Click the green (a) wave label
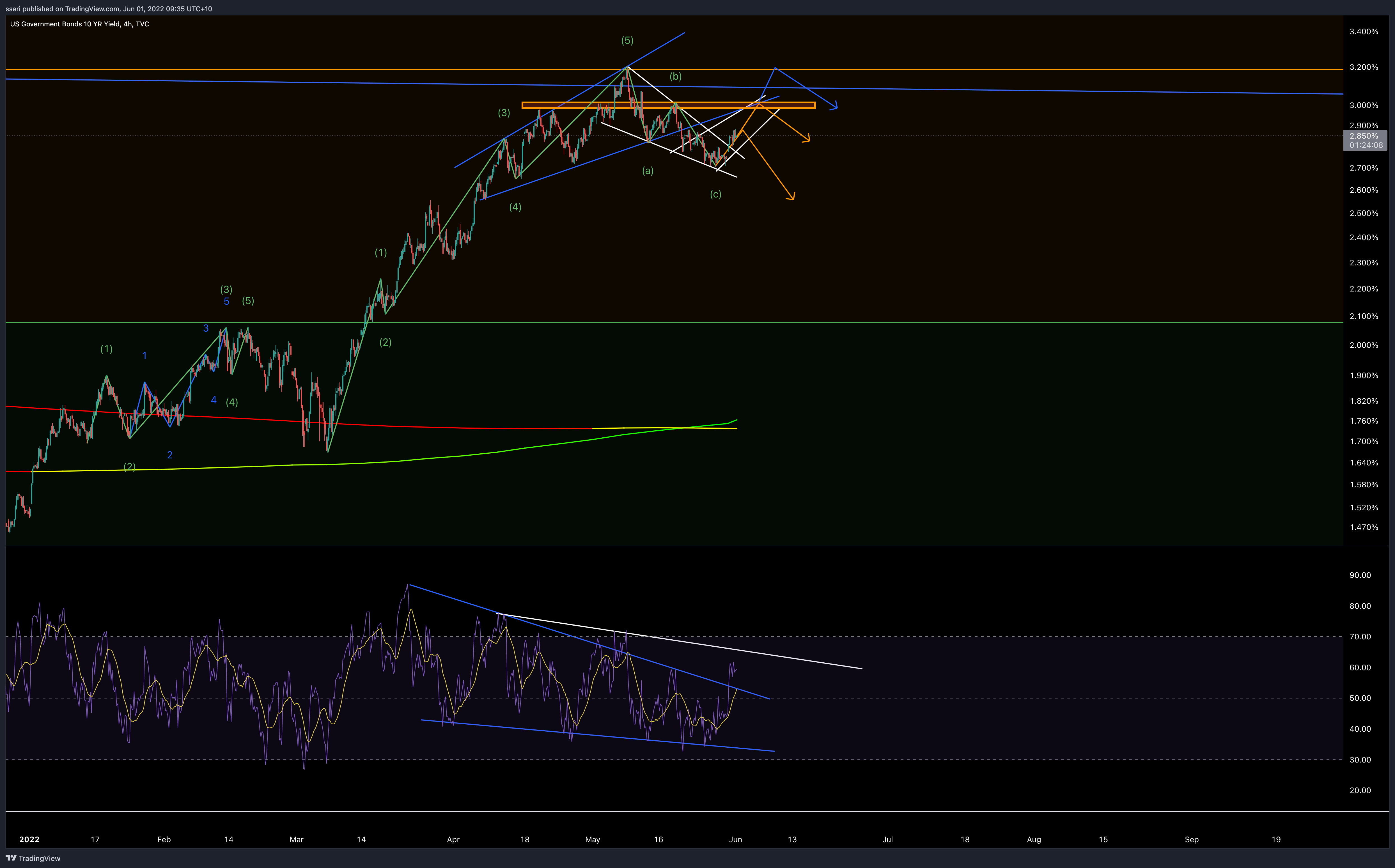This screenshot has height=868, width=1395. (x=648, y=171)
